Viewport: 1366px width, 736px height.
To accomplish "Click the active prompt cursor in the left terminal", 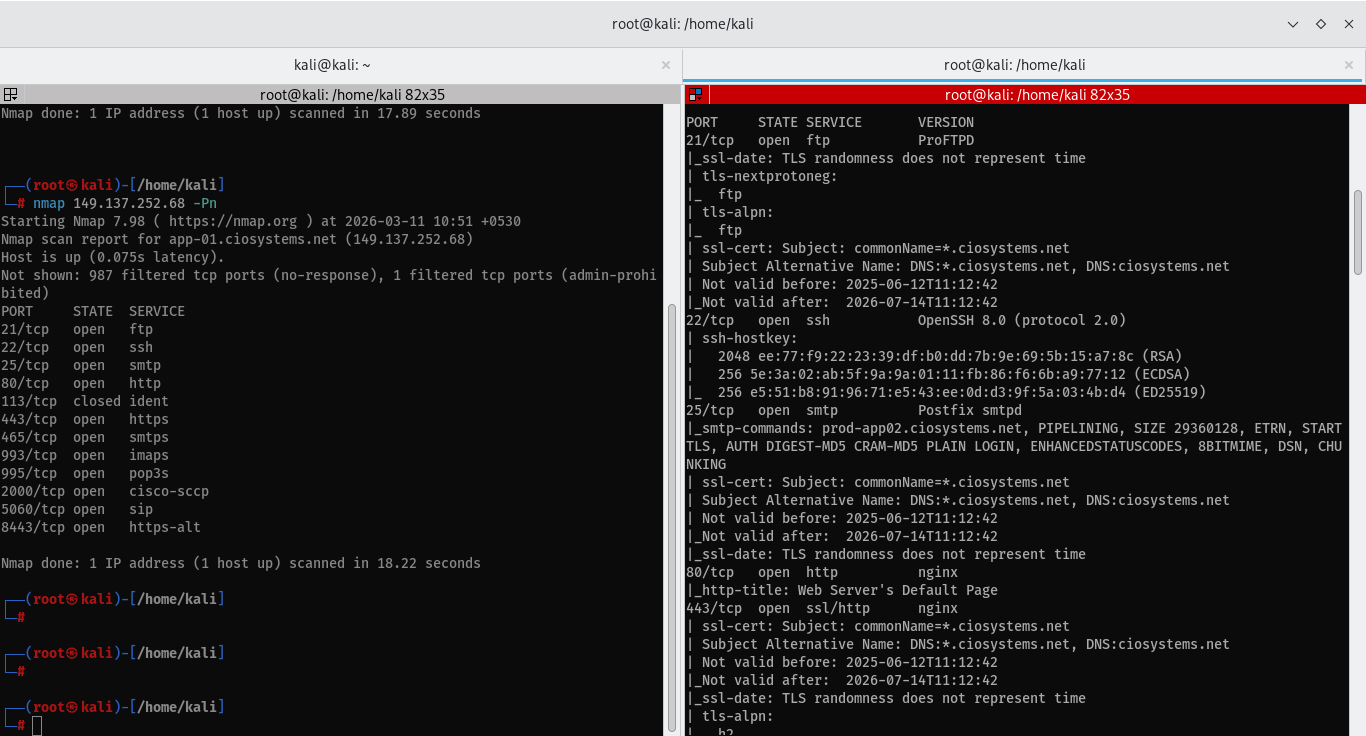I will click(x=37, y=725).
